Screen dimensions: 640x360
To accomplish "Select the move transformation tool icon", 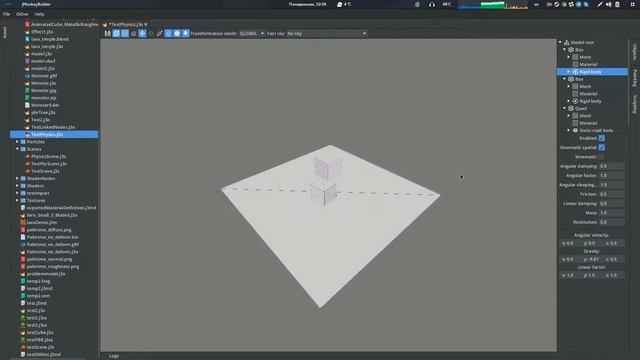I will 142,33.
